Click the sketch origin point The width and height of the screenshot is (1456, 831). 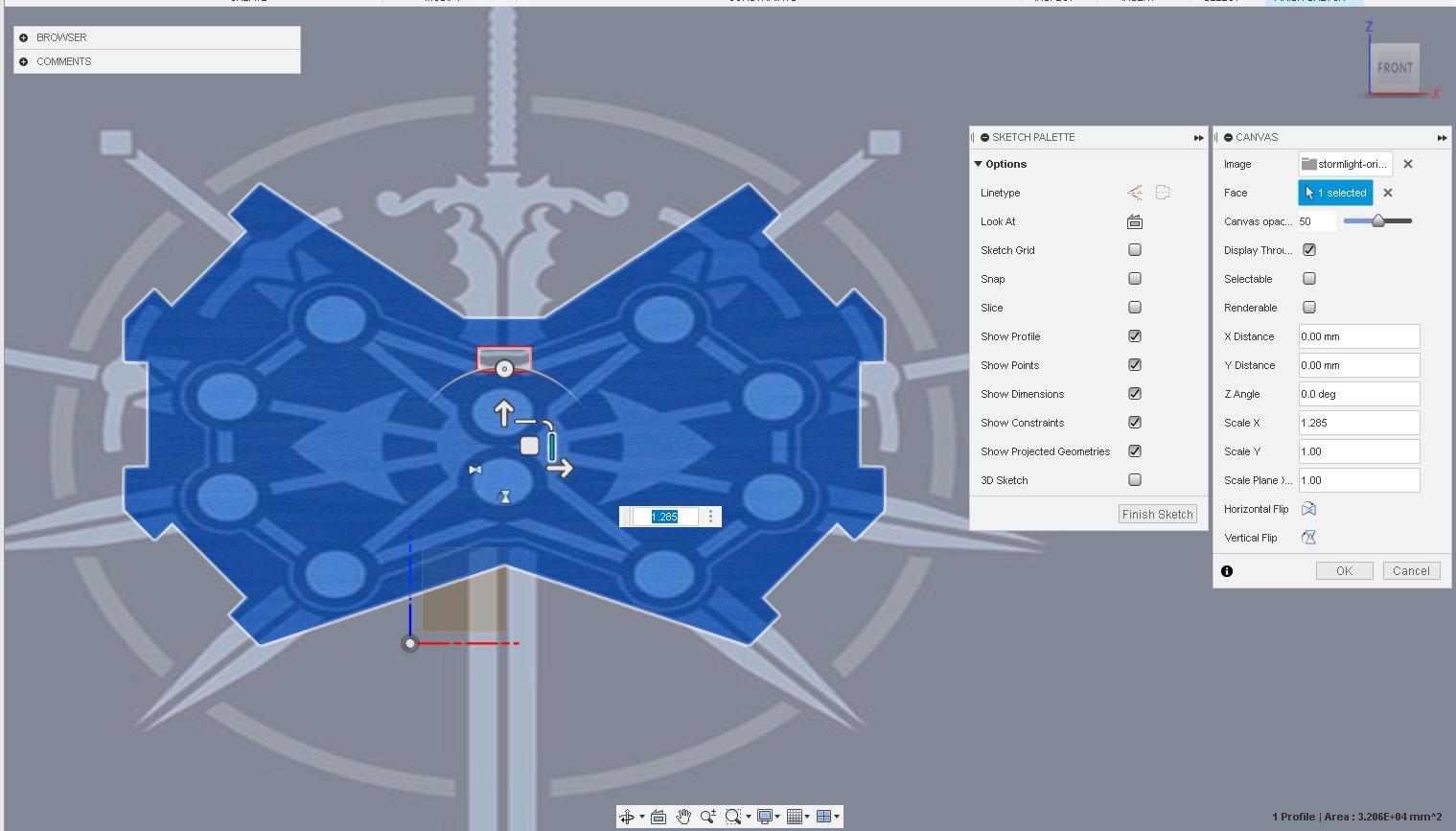tap(410, 643)
